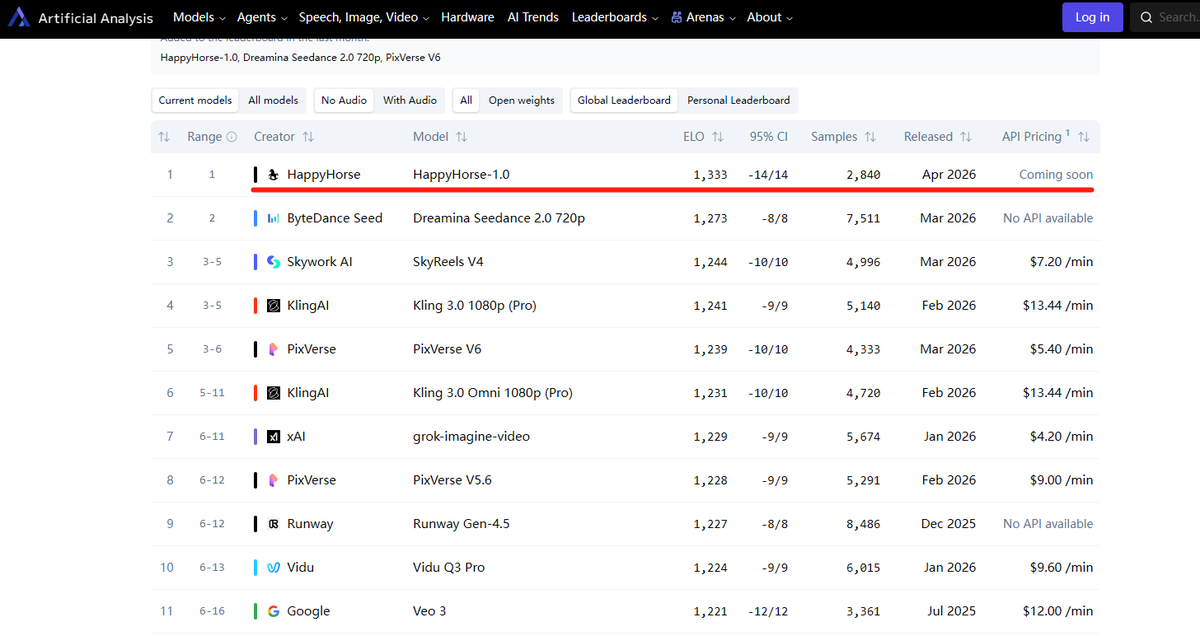1200x636 pixels.
Task: Click the search magnifier icon
Action: [1145, 17]
